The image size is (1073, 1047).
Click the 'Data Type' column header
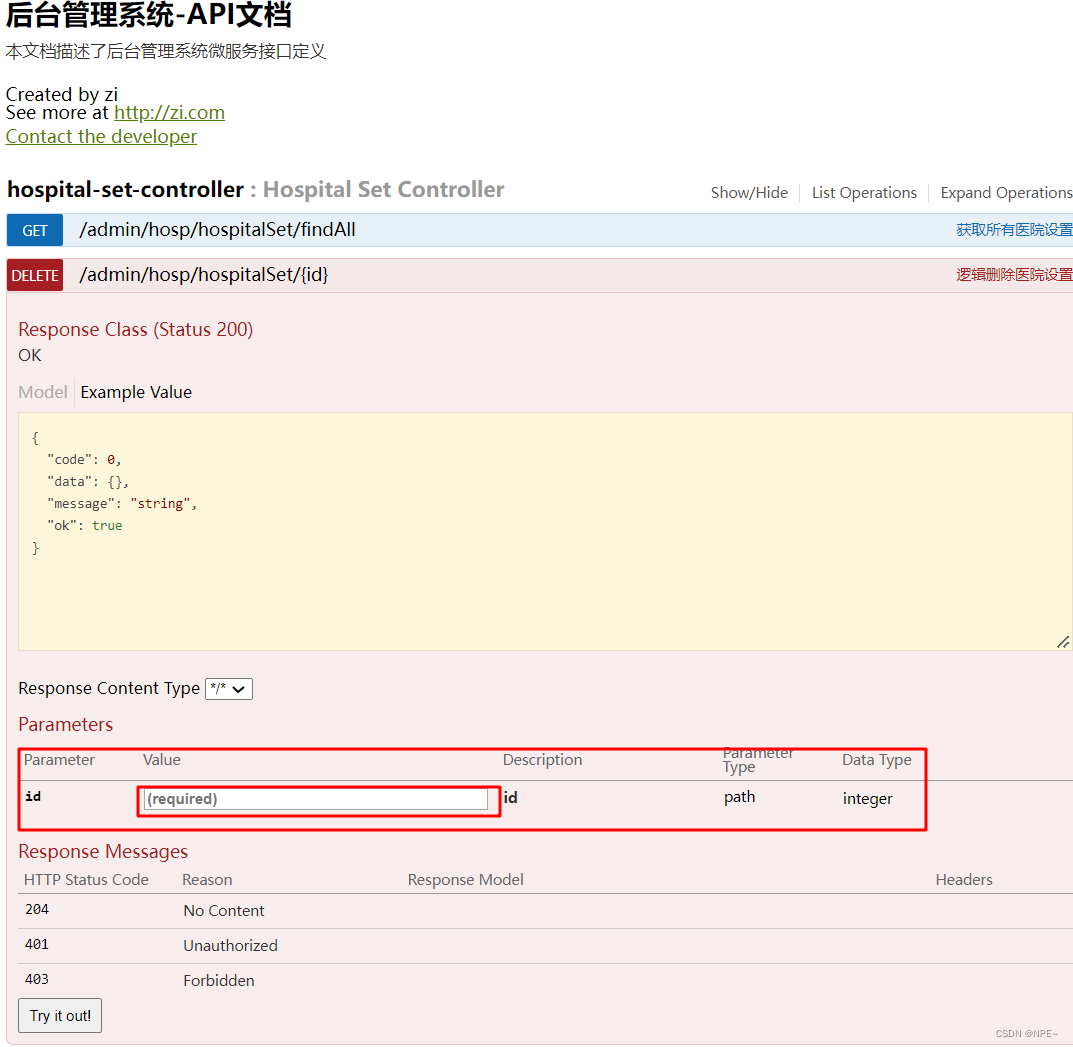click(x=877, y=760)
